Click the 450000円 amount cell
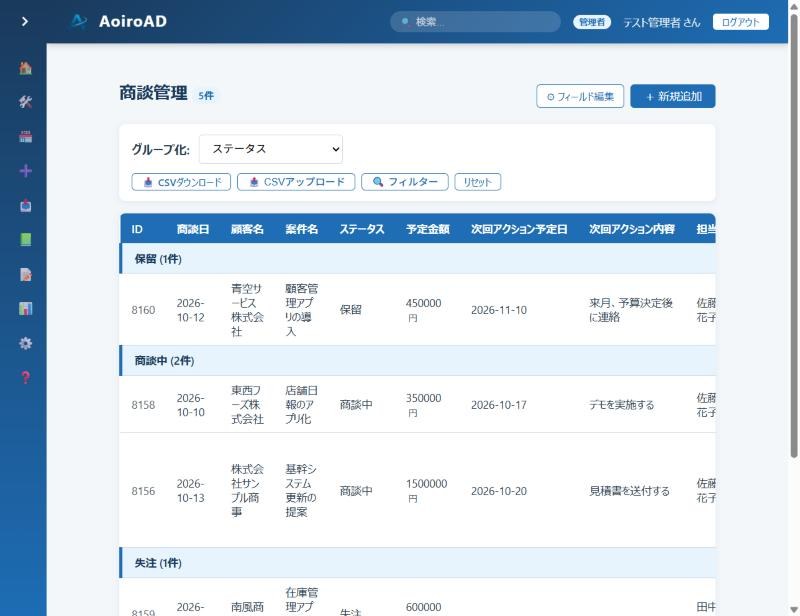 (423, 310)
